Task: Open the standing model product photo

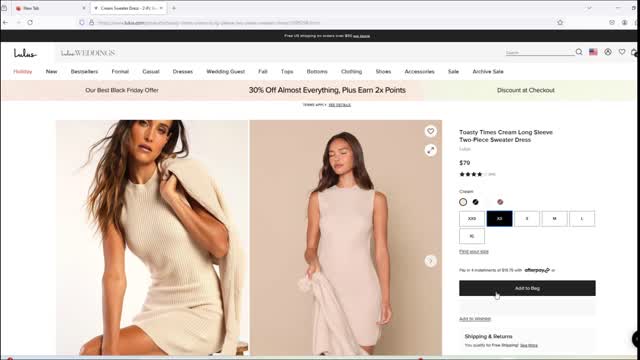Action: (346, 238)
